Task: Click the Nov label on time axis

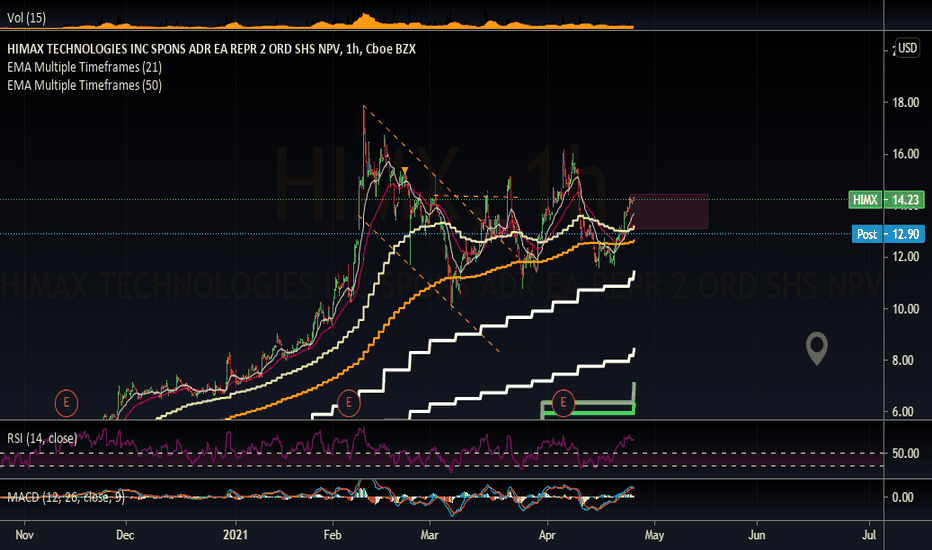Action: click(24, 535)
